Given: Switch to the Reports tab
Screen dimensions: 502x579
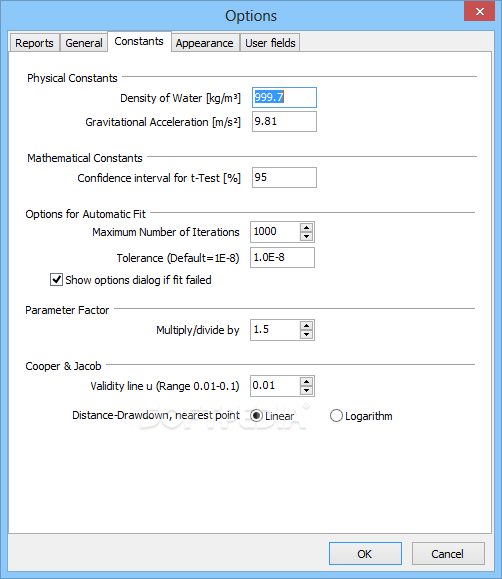Looking at the screenshot, I should (x=34, y=43).
